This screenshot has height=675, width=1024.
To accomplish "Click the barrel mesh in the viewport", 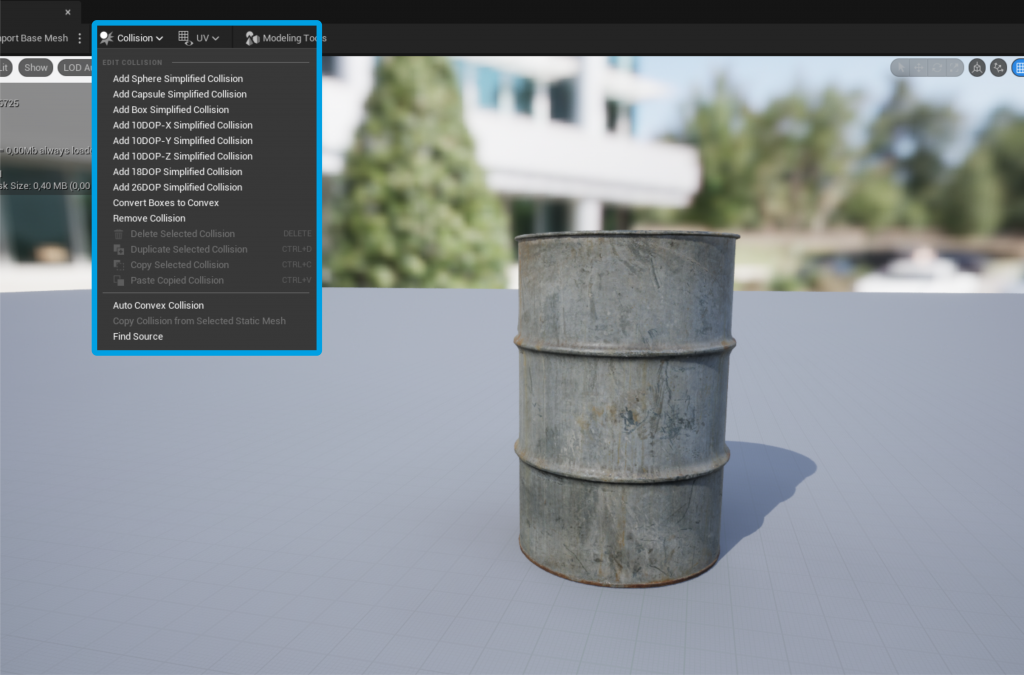I will [x=625, y=408].
